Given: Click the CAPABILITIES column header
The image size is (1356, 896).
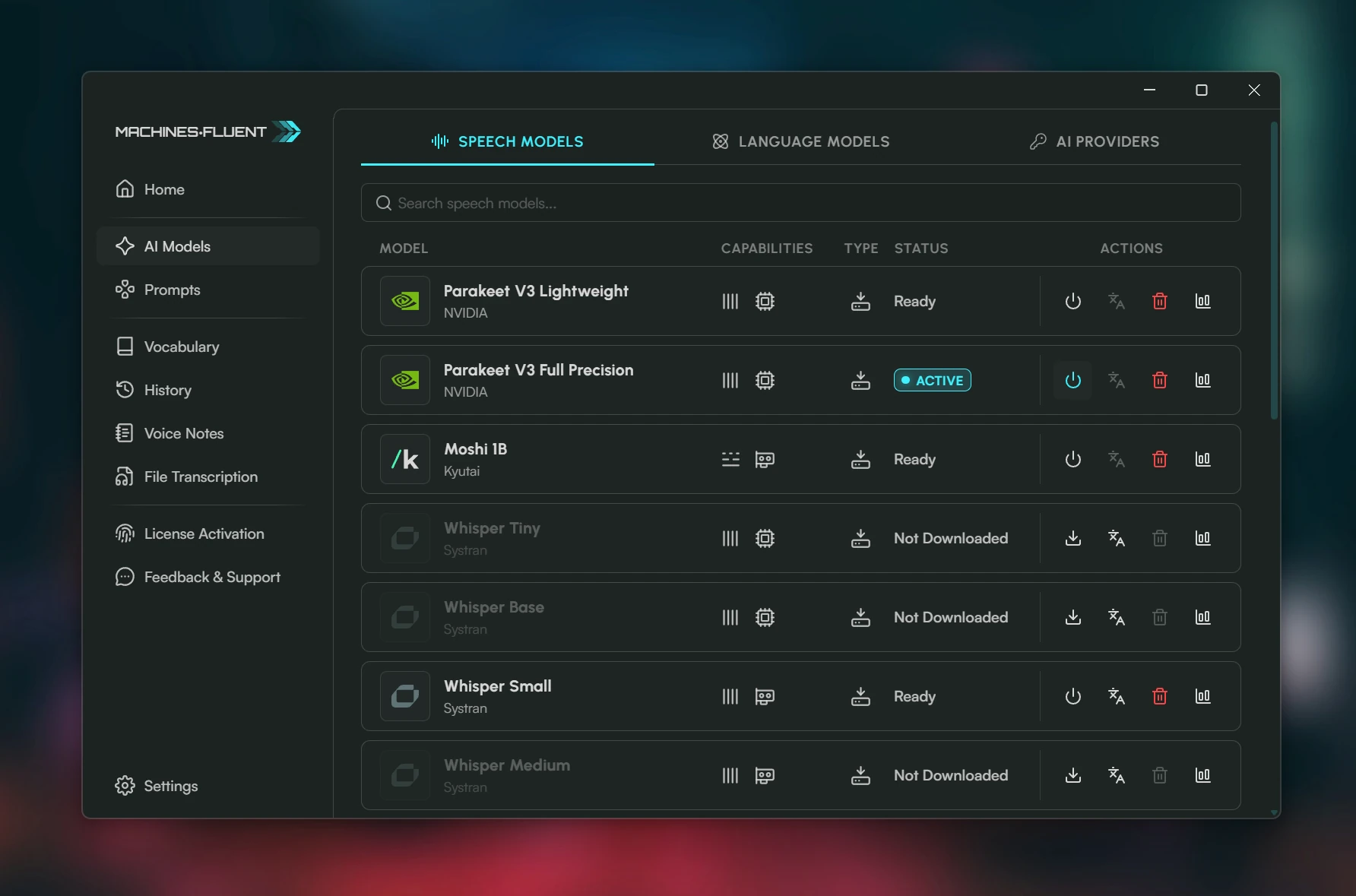Looking at the screenshot, I should click(x=766, y=249).
